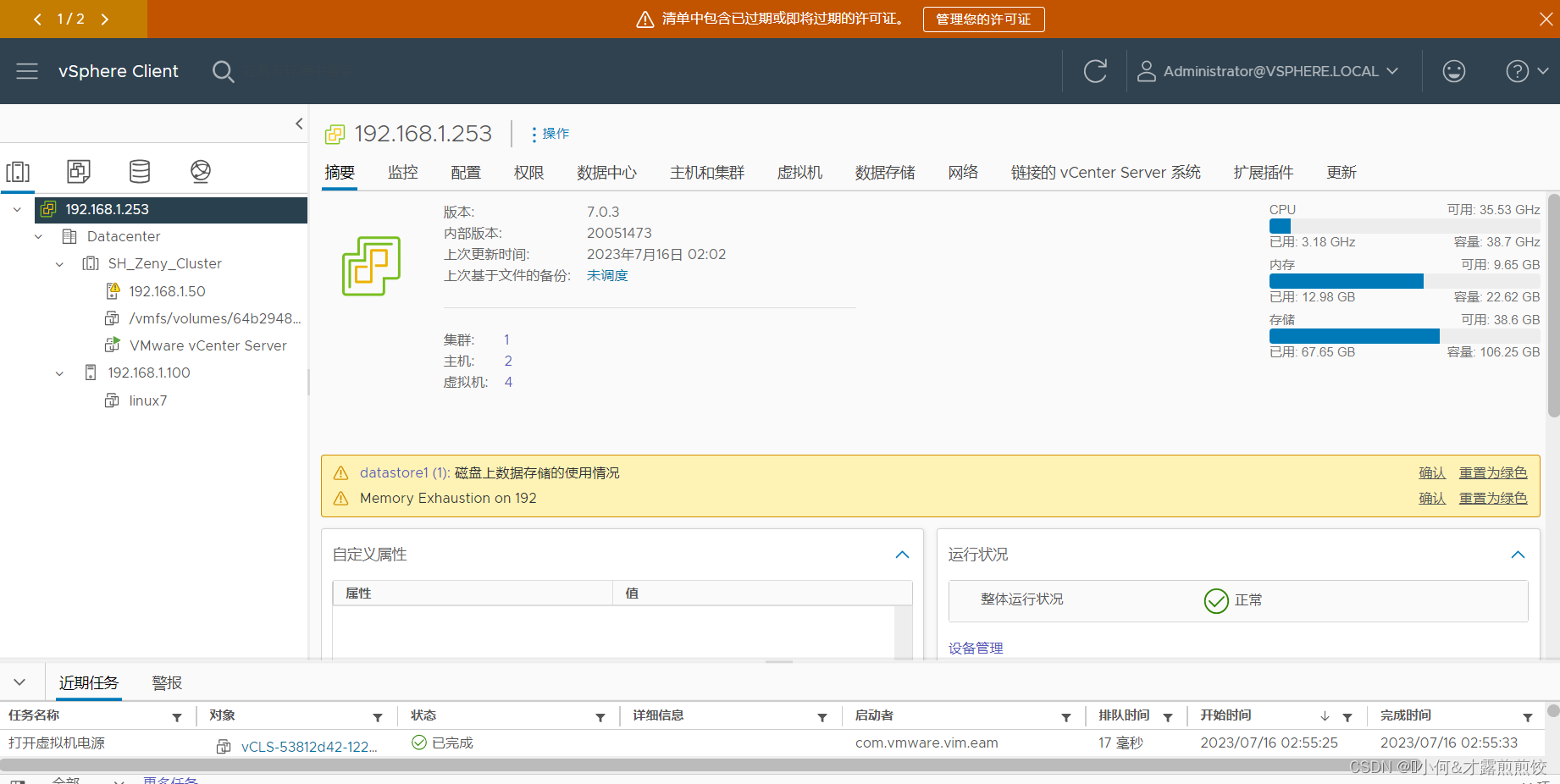The height and width of the screenshot is (784, 1560).
Task: Click the Datacenter icon in tree
Action: click(69, 236)
